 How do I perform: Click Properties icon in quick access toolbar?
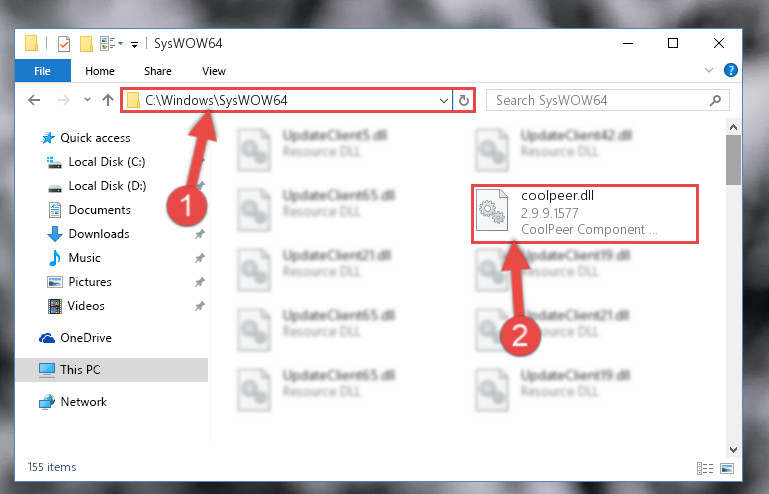click(x=64, y=44)
